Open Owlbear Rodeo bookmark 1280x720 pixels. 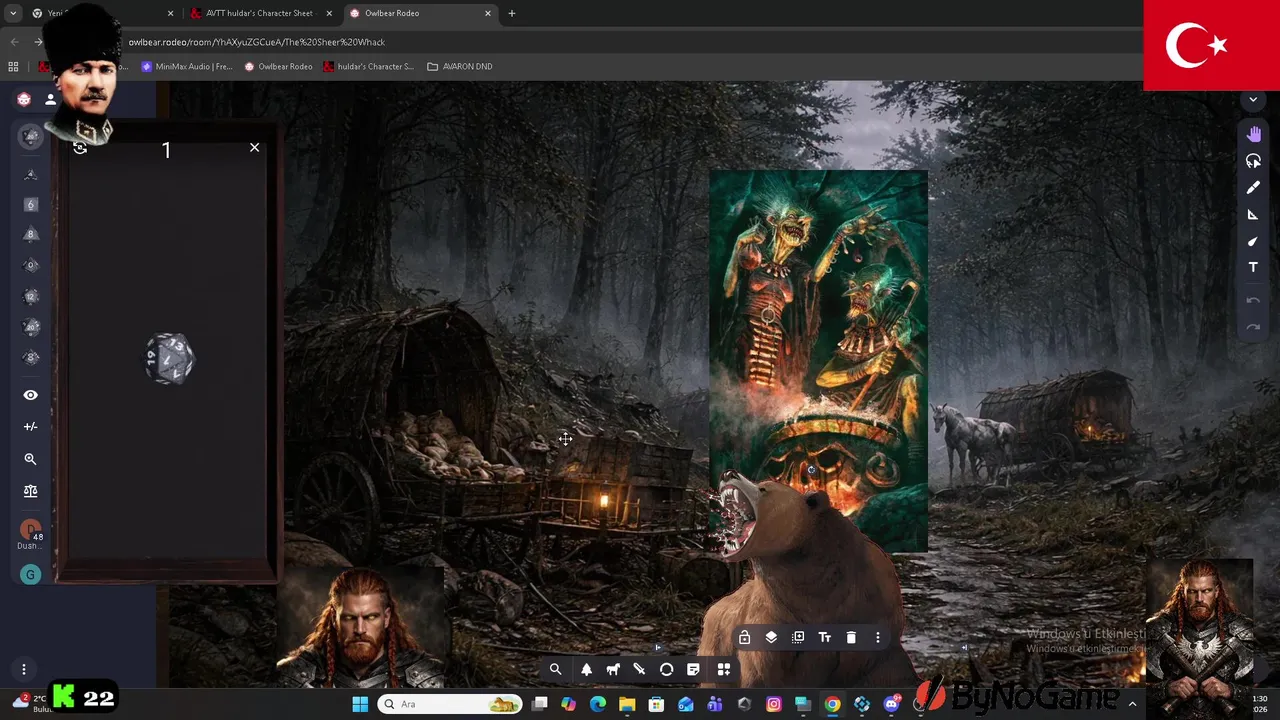coord(279,66)
